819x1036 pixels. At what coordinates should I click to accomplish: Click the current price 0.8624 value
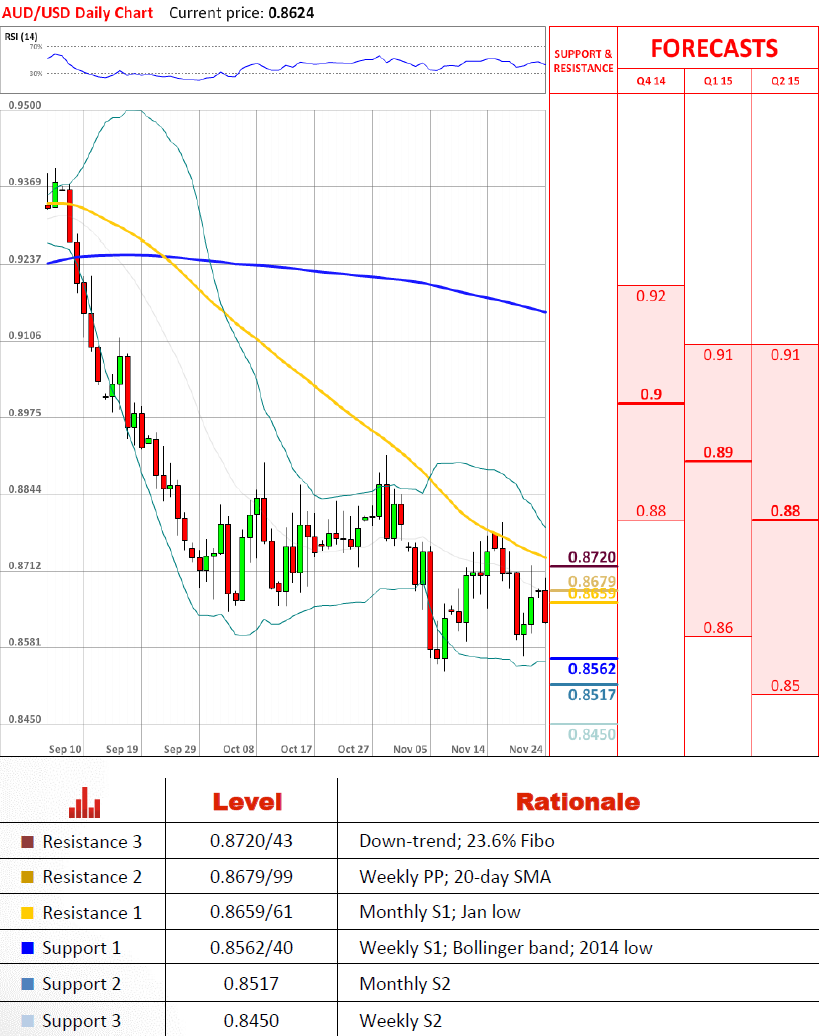[291, 13]
